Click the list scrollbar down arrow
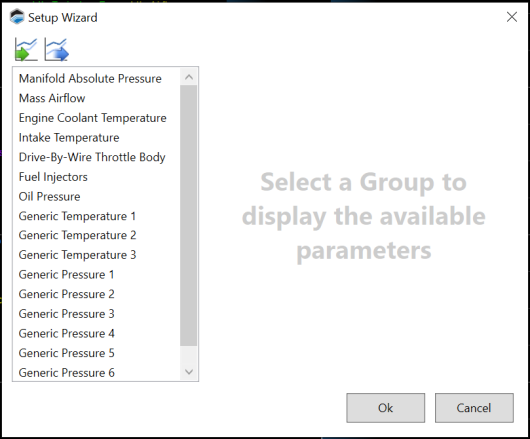 189,372
